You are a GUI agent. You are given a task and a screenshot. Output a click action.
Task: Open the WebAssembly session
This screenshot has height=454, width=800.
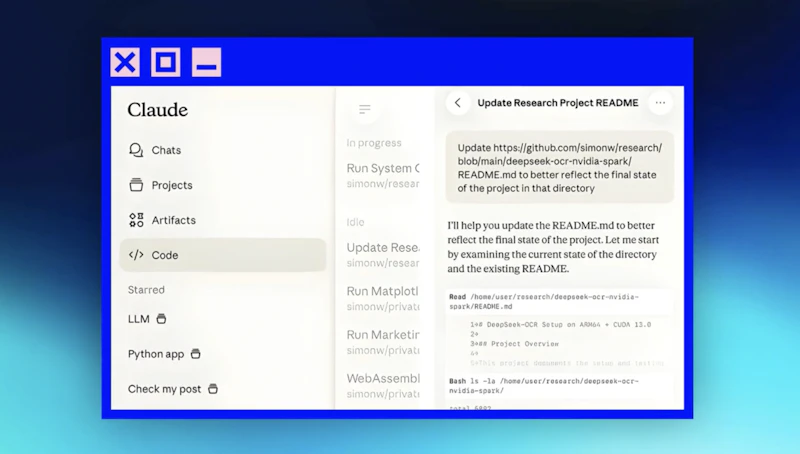383,386
